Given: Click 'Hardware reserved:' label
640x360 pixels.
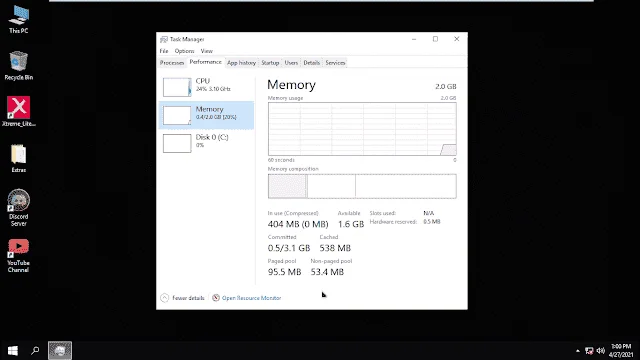Looking at the screenshot, I should coord(393,222).
